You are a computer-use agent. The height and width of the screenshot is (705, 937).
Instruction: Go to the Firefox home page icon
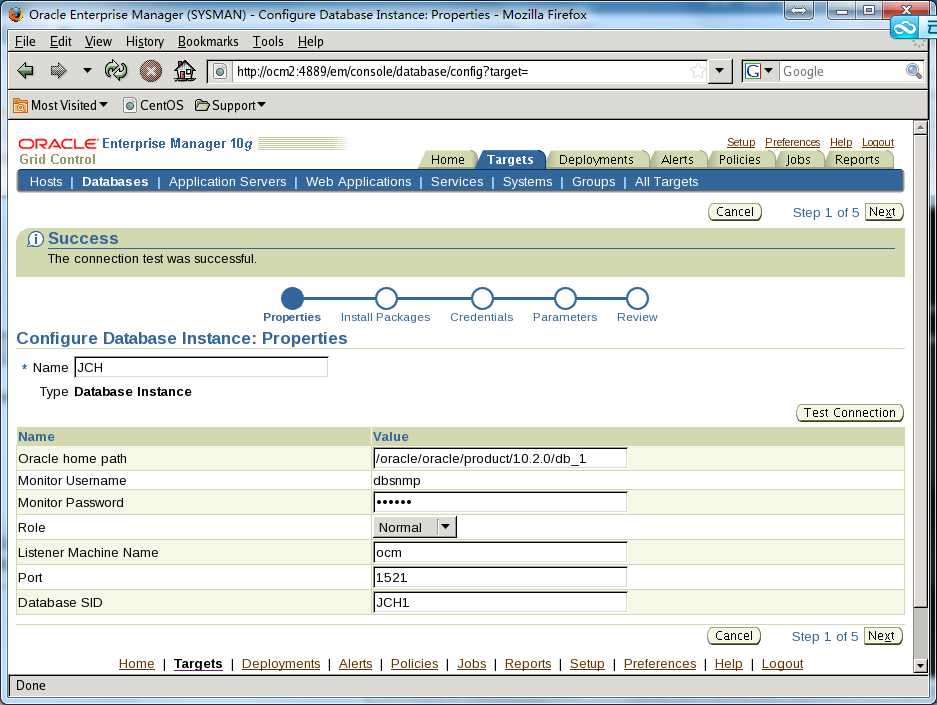click(x=185, y=71)
